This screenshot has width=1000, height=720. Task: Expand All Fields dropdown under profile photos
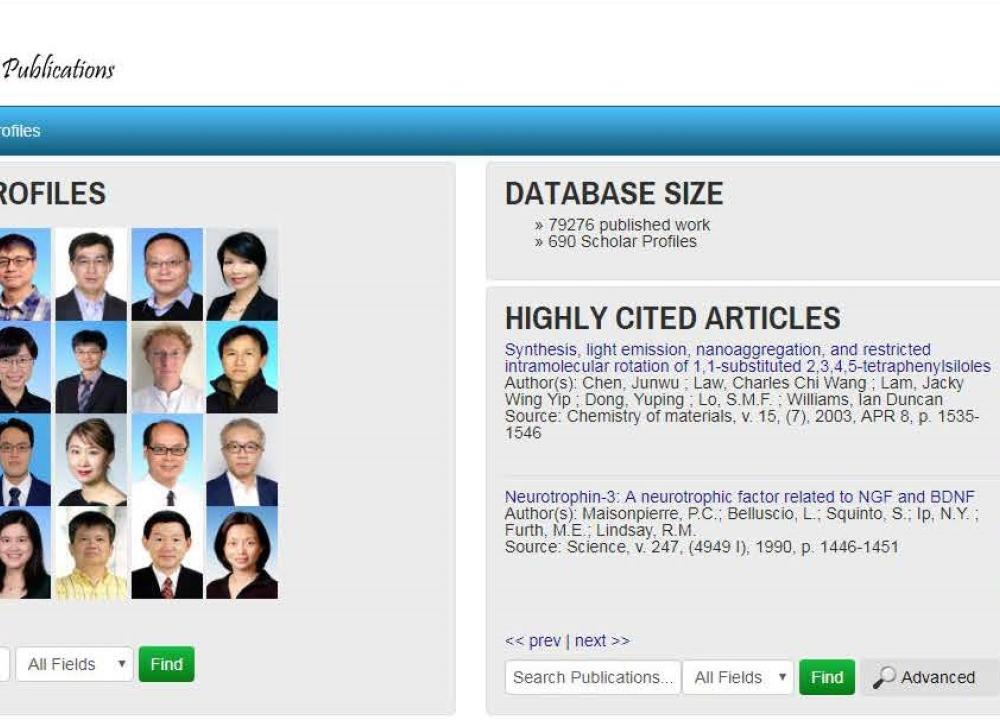click(76, 664)
